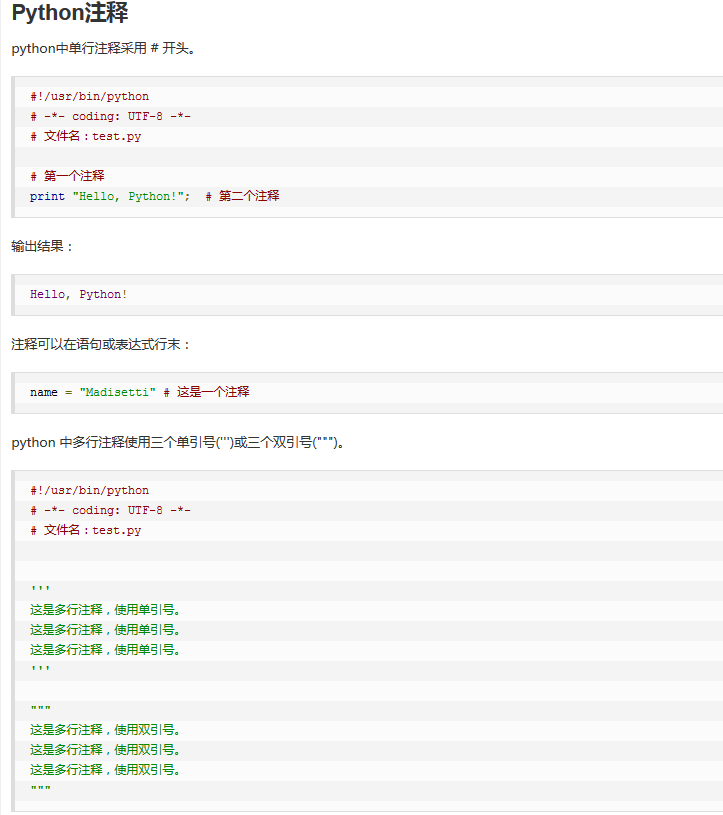Click the opening triple double quotes line

(x=40, y=710)
